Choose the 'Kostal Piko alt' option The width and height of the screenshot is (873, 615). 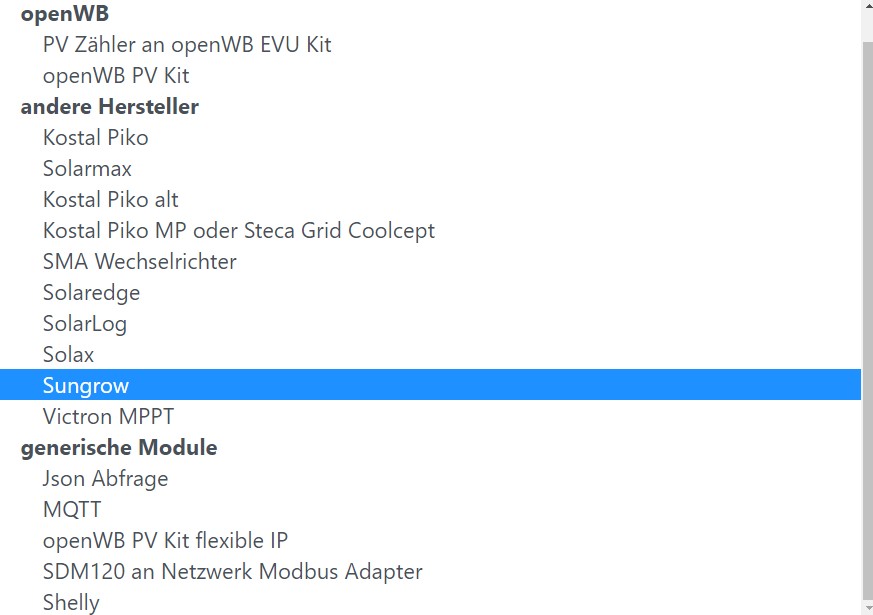[x=111, y=200]
